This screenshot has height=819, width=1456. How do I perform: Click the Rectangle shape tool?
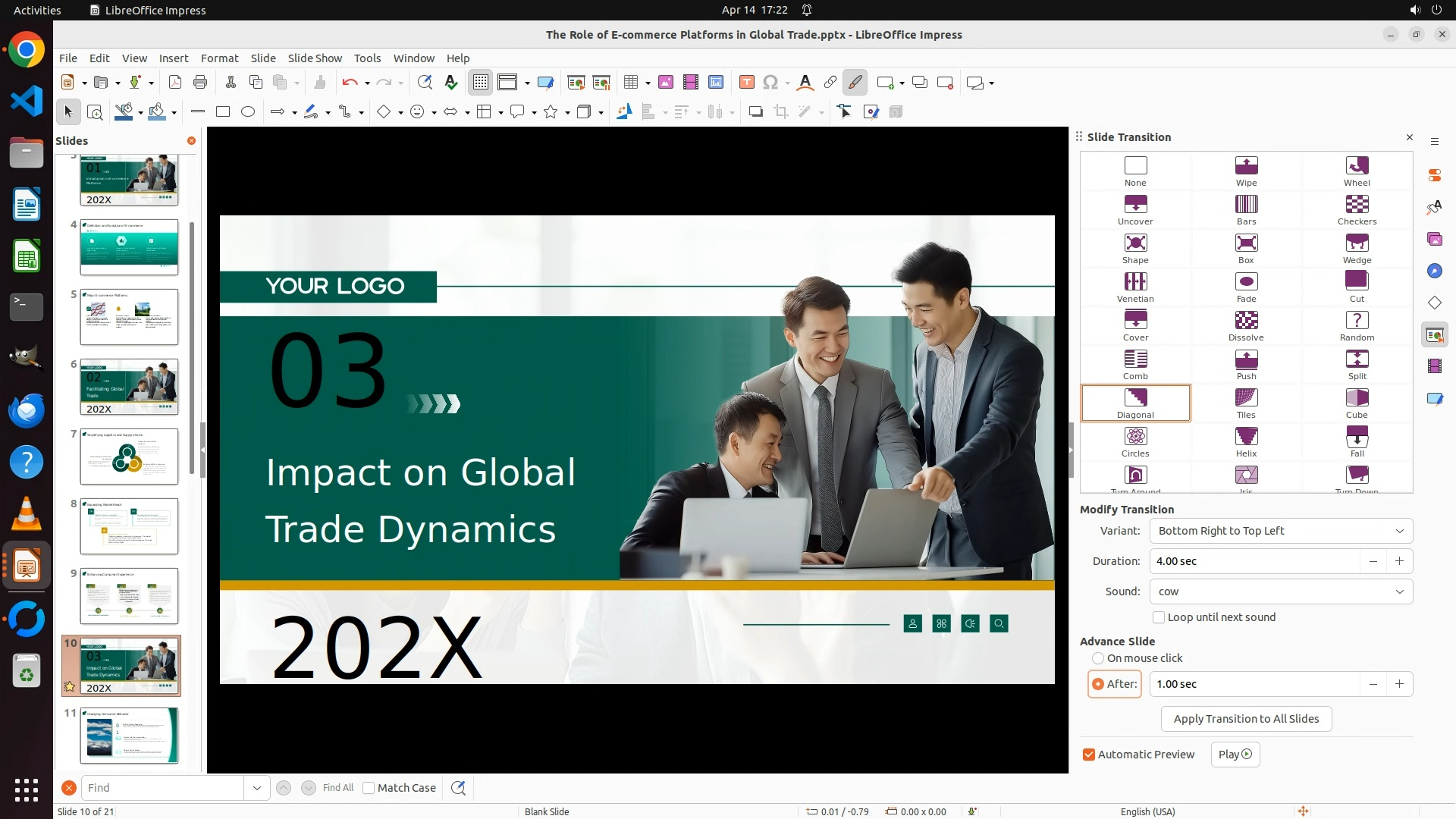tap(223, 112)
